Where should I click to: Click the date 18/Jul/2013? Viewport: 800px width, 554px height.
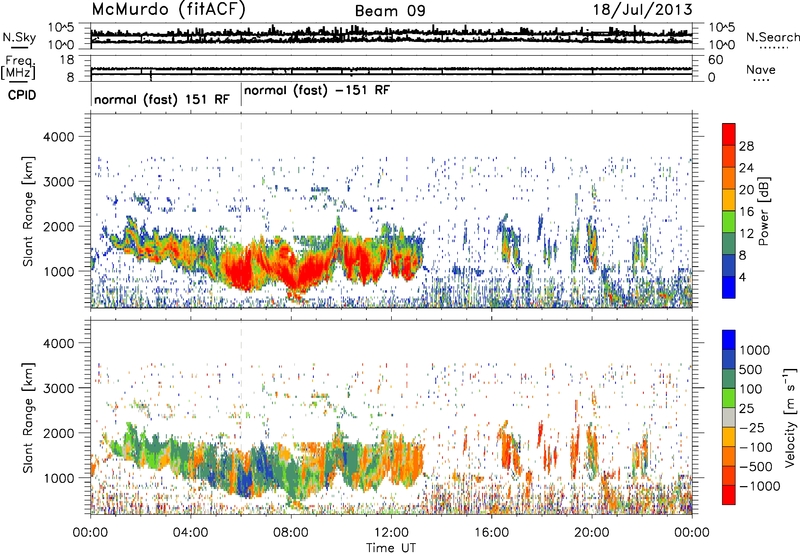tap(642, 10)
